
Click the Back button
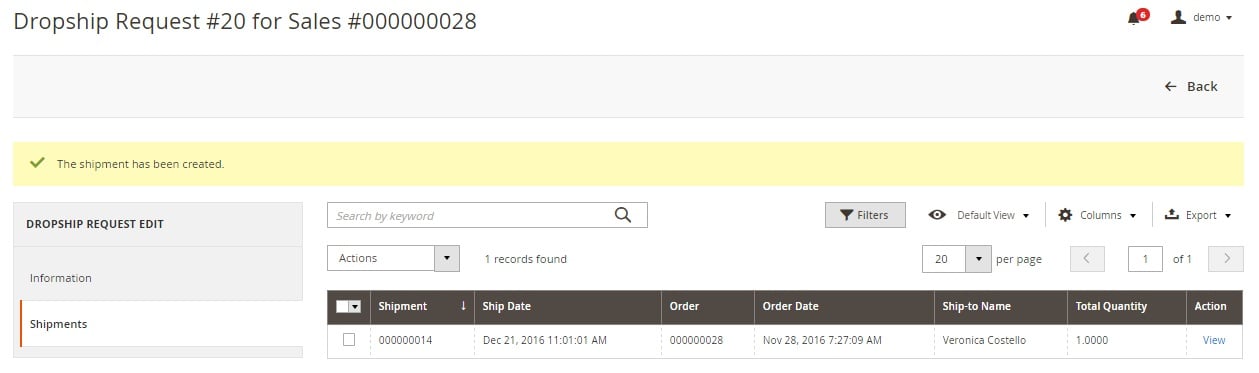[1190, 86]
